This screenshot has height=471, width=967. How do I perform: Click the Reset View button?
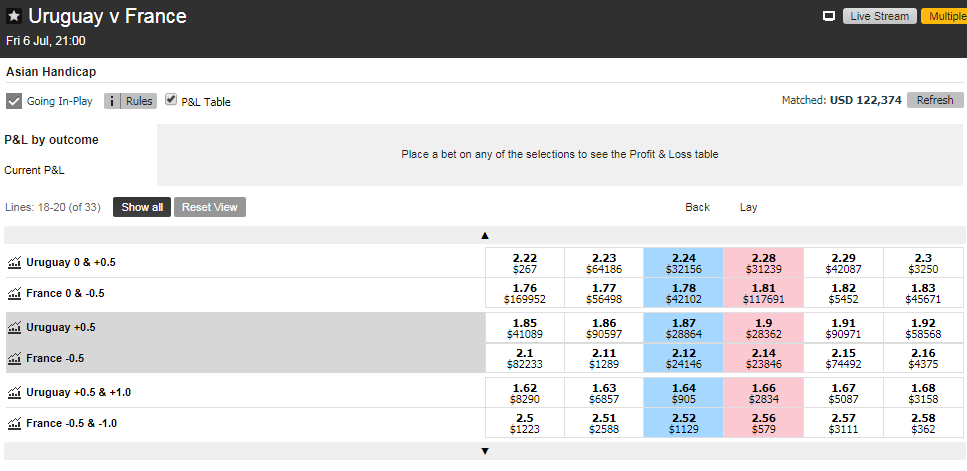tap(210, 207)
